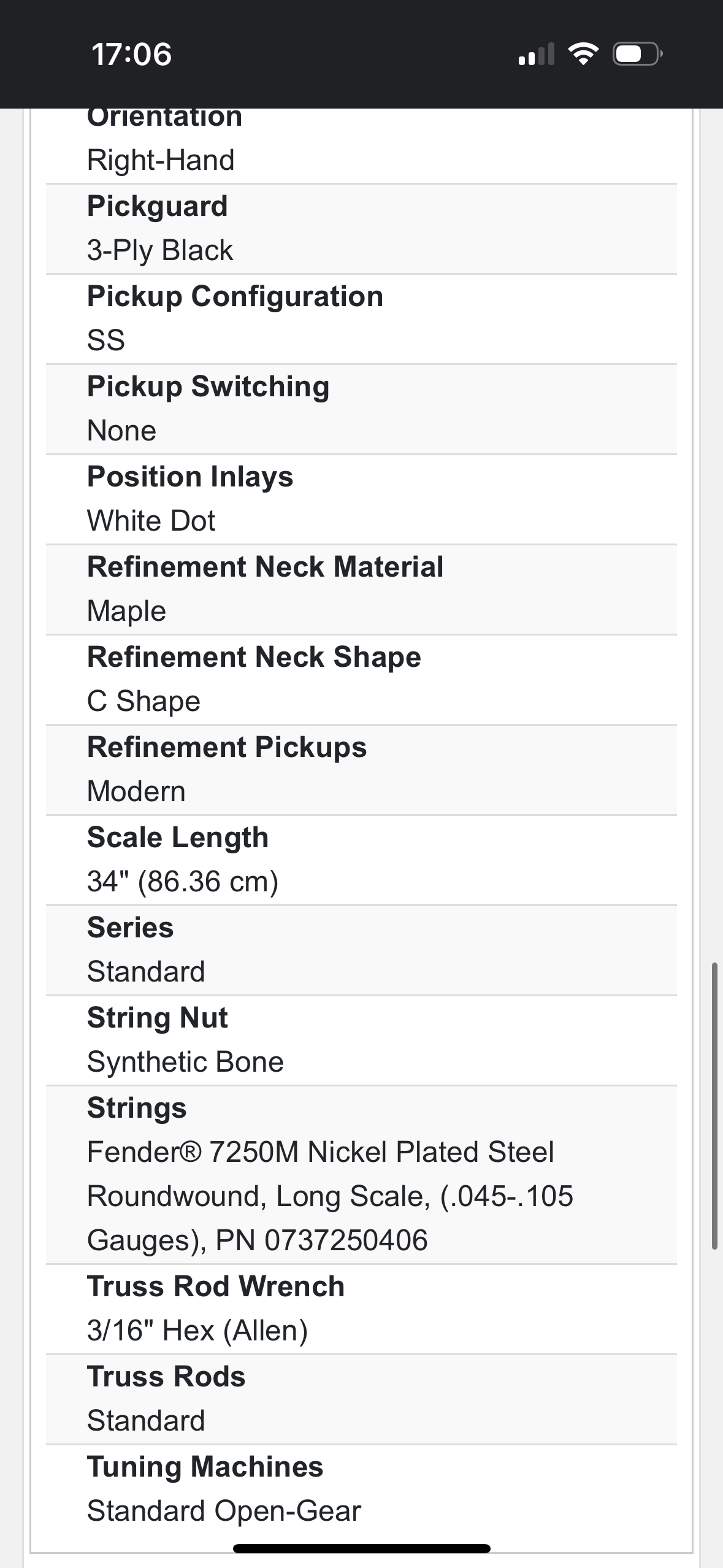This screenshot has height=1568, width=723.
Task: Tap the String Nut Synthetic Bone value
Action: tap(185, 1062)
